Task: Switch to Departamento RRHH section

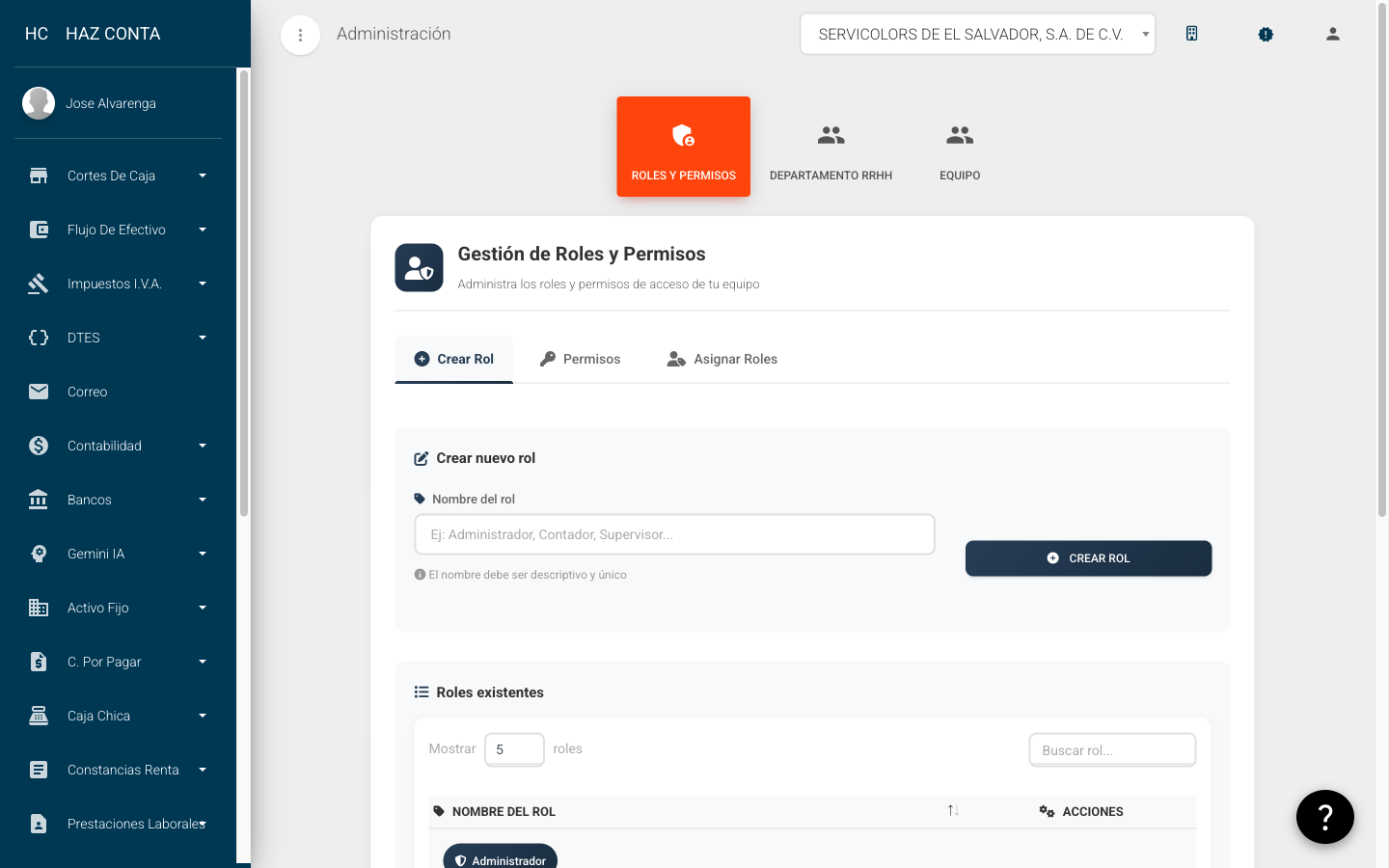Action: pos(831,147)
